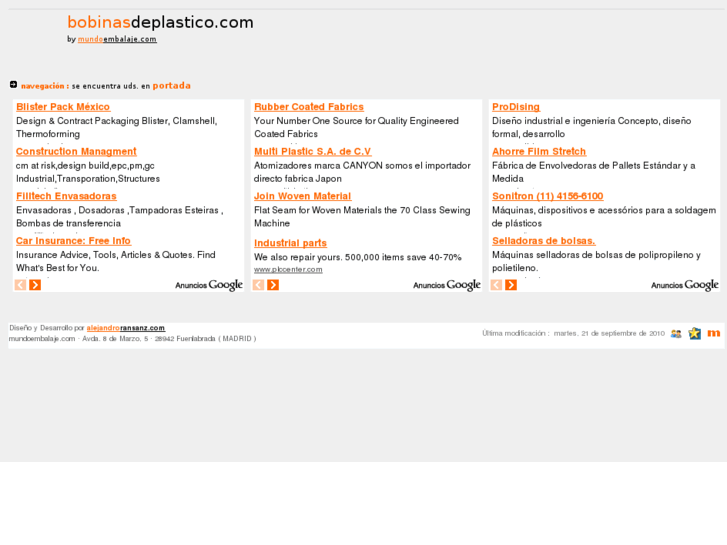Open Car Insurance: Free Info ad
Image resolution: width=727 pixels, height=545 pixels.
73,241
